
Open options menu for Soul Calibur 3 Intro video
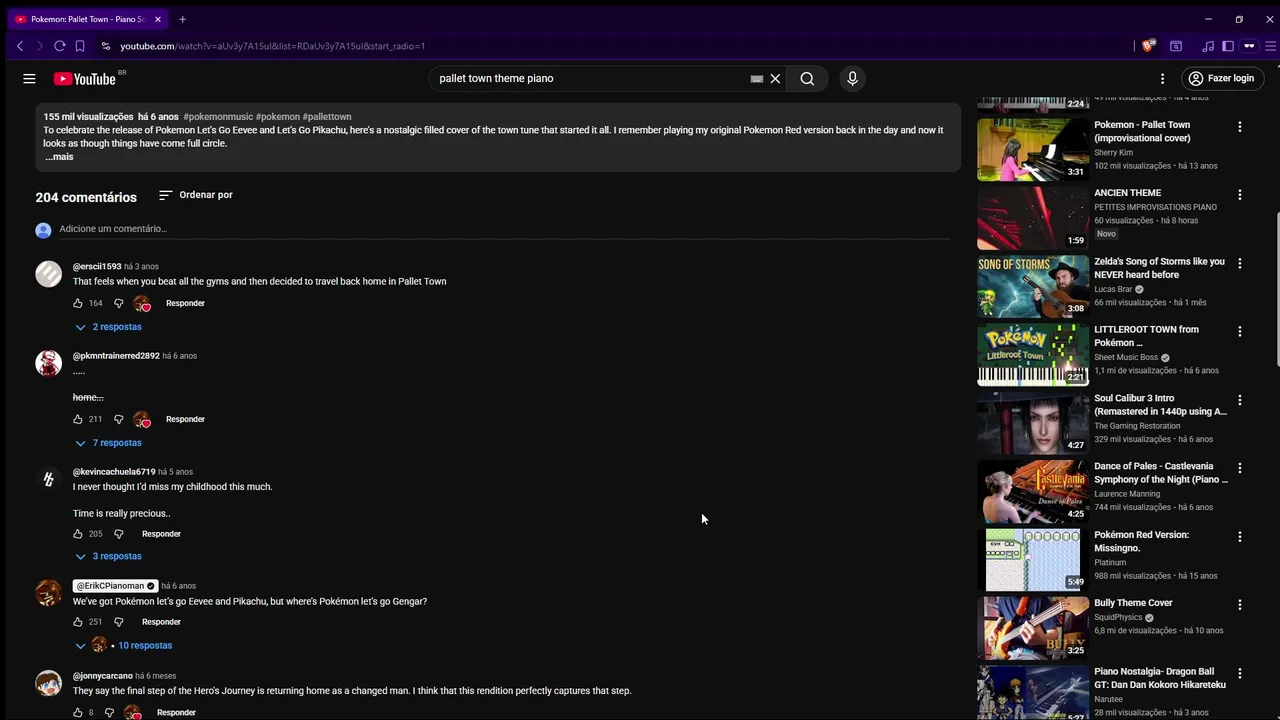(x=1239, y=400)
